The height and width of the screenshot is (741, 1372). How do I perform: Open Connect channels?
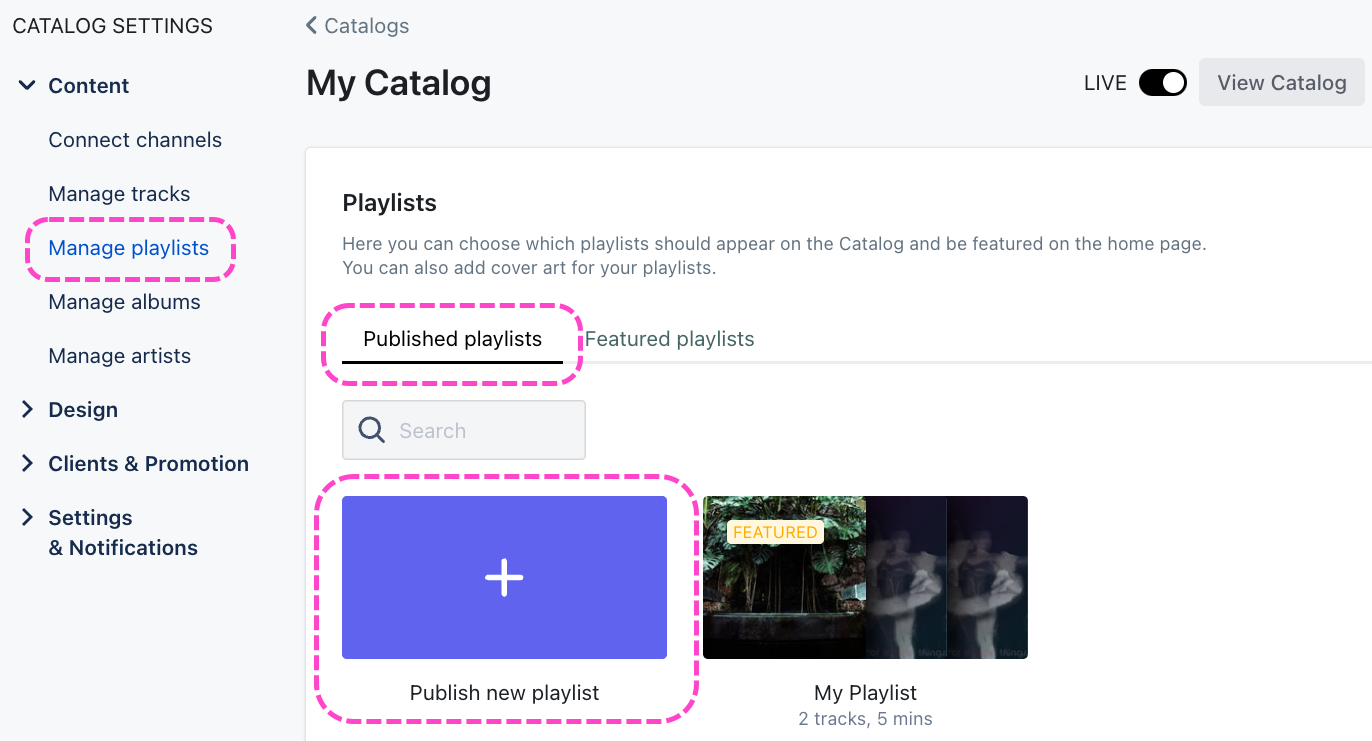135,140
